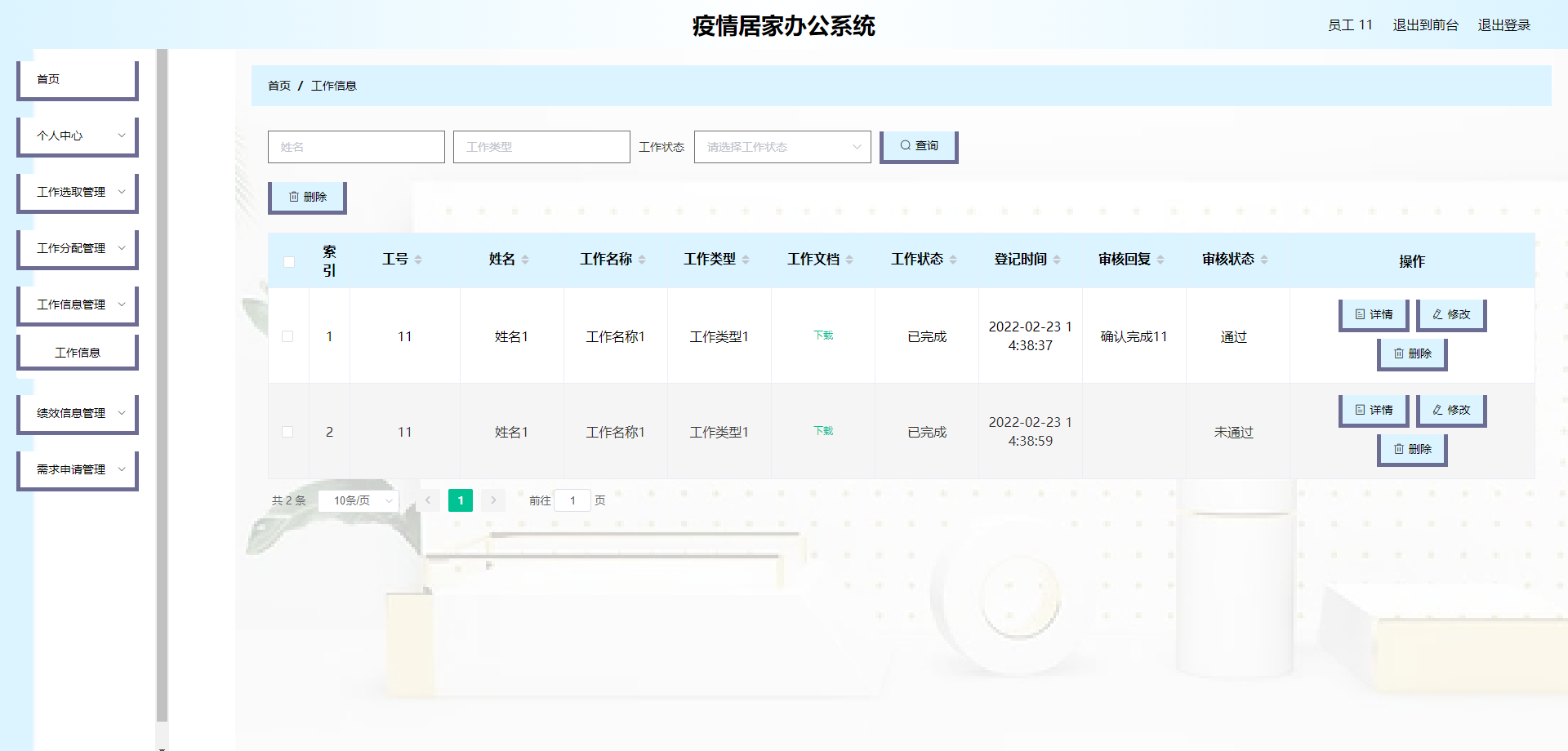Screen dimensions: 1568x751
Task: Open the 工作状态 select dropdown
Action: pos(782,147)
